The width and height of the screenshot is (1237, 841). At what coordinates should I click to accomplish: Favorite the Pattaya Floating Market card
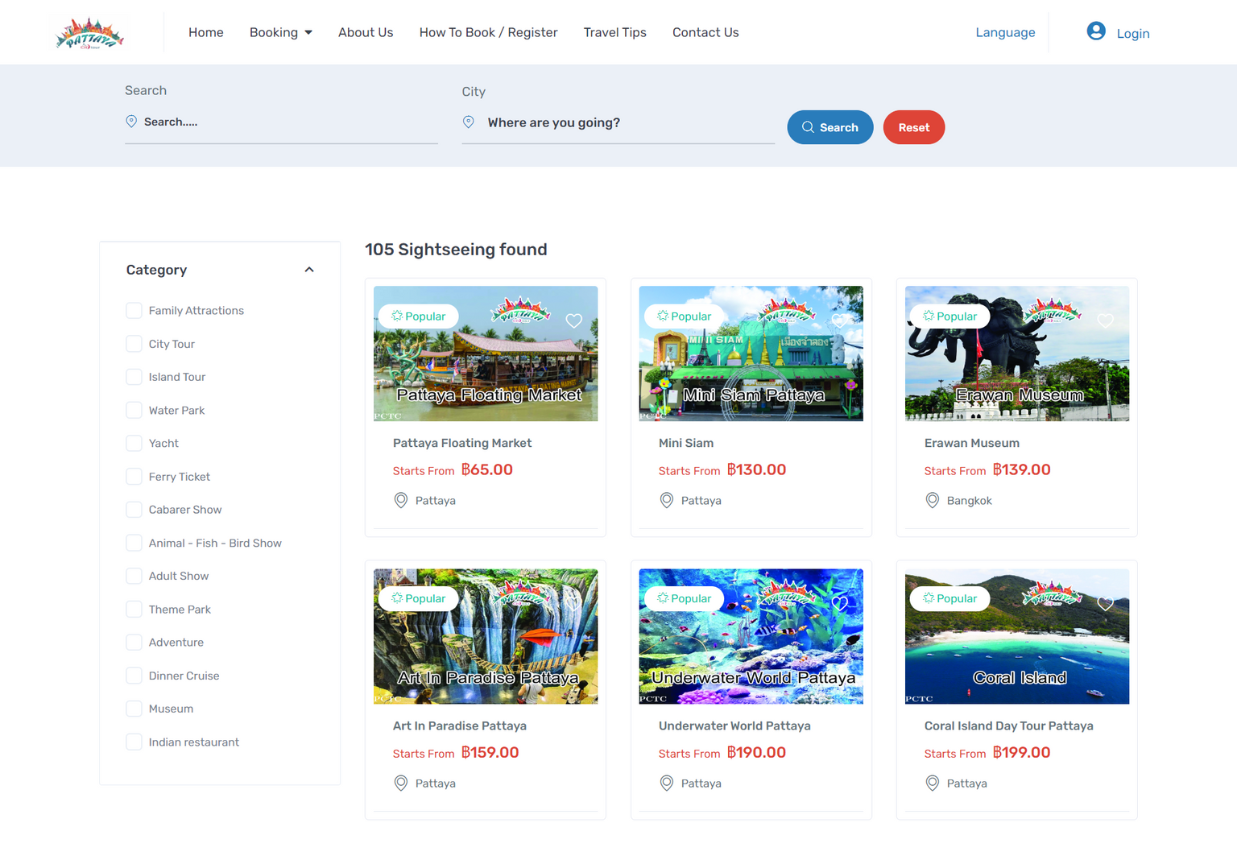pyautogui.click(x=573, y=321)
